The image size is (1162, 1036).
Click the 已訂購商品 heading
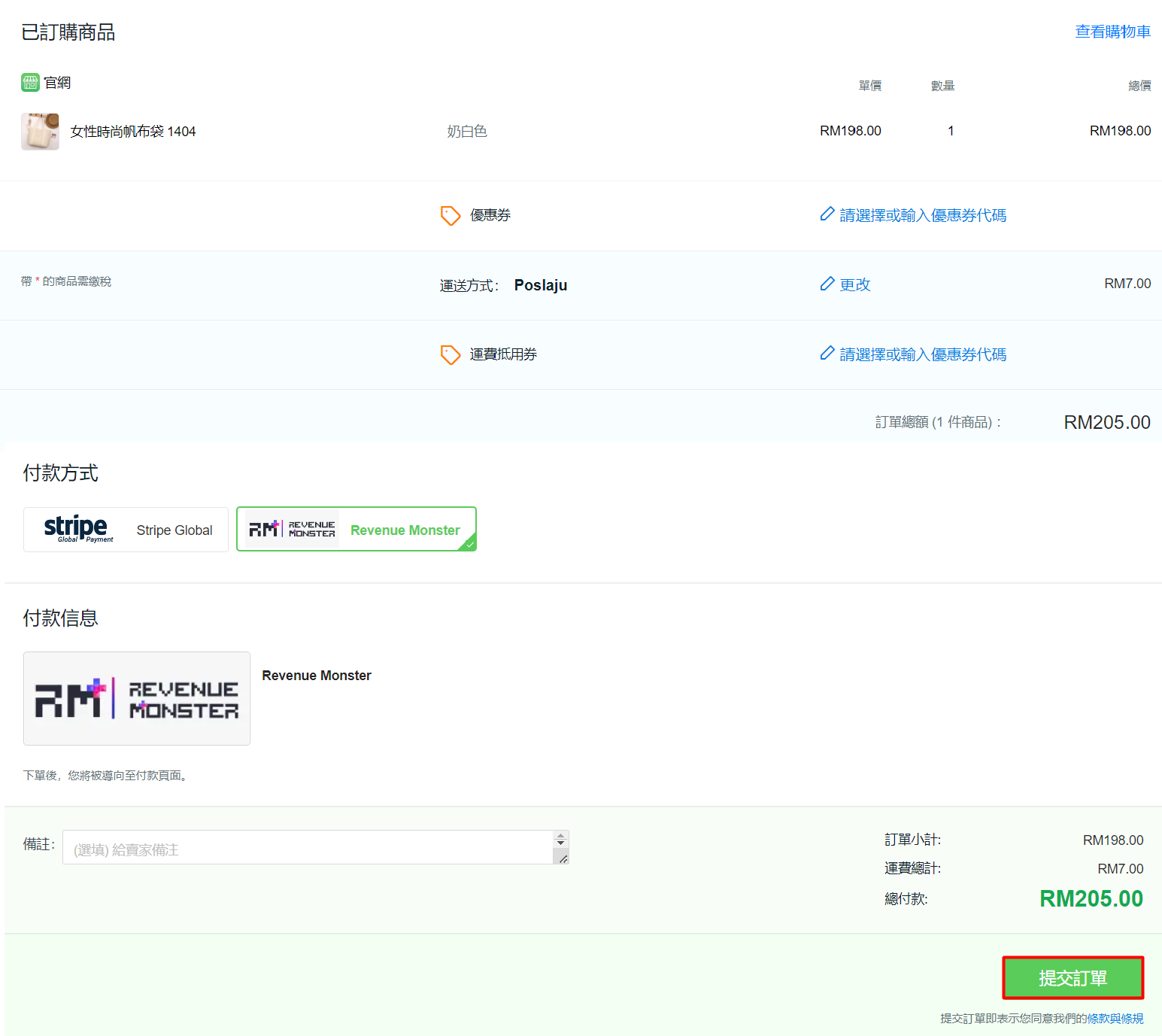click(x=68, y=32)
